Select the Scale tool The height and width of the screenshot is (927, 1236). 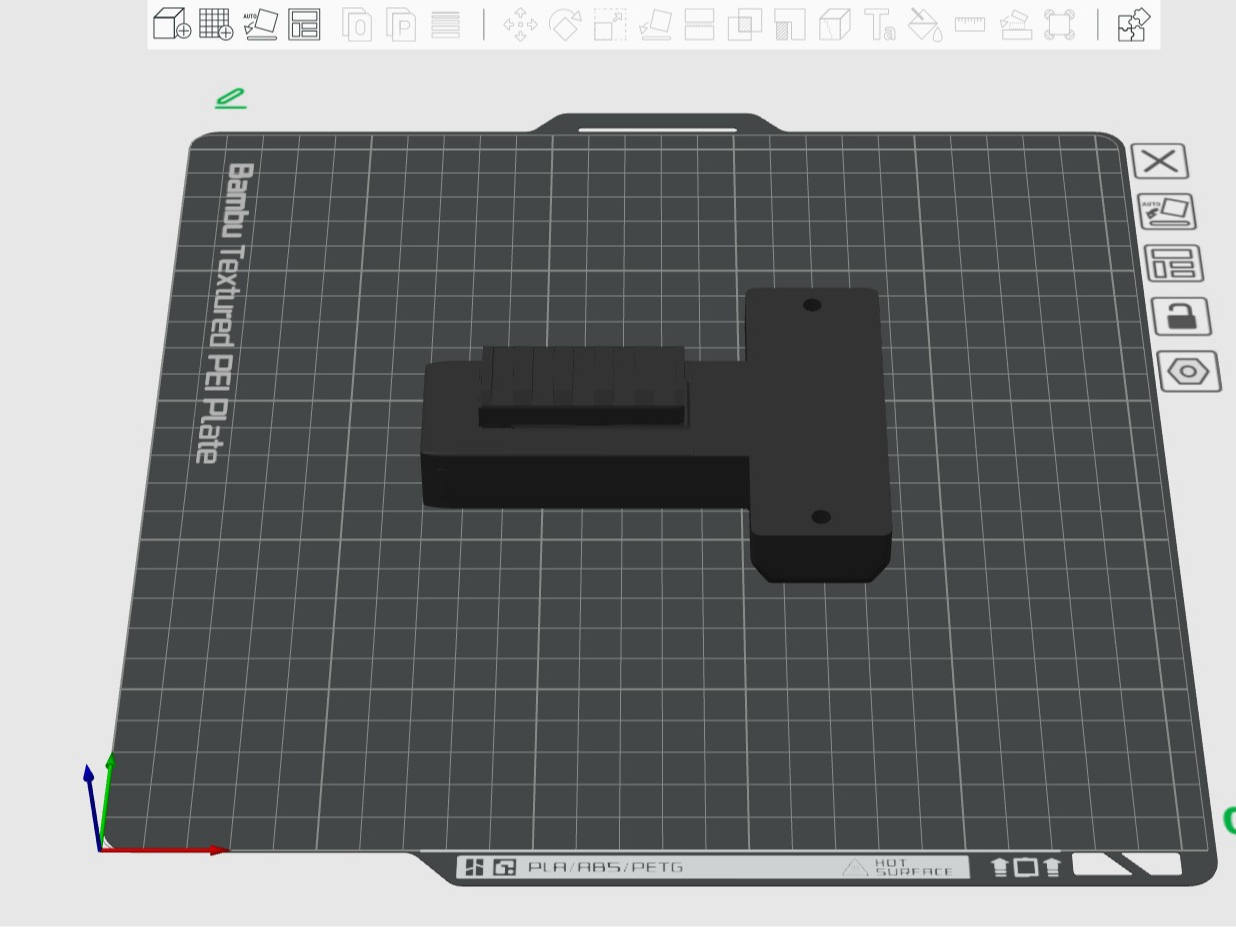point(610,24)
